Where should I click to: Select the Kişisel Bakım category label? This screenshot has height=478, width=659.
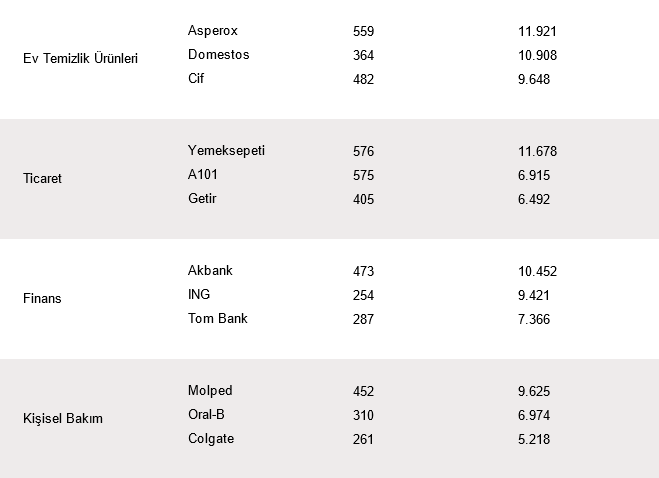pos(63,419)
